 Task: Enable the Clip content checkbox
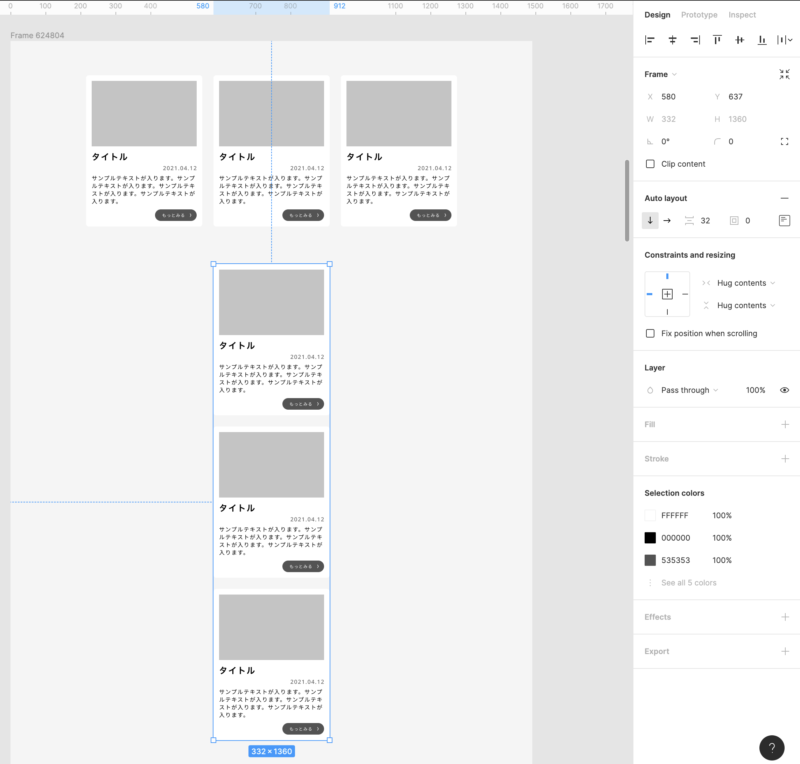[x=651, y=164]
